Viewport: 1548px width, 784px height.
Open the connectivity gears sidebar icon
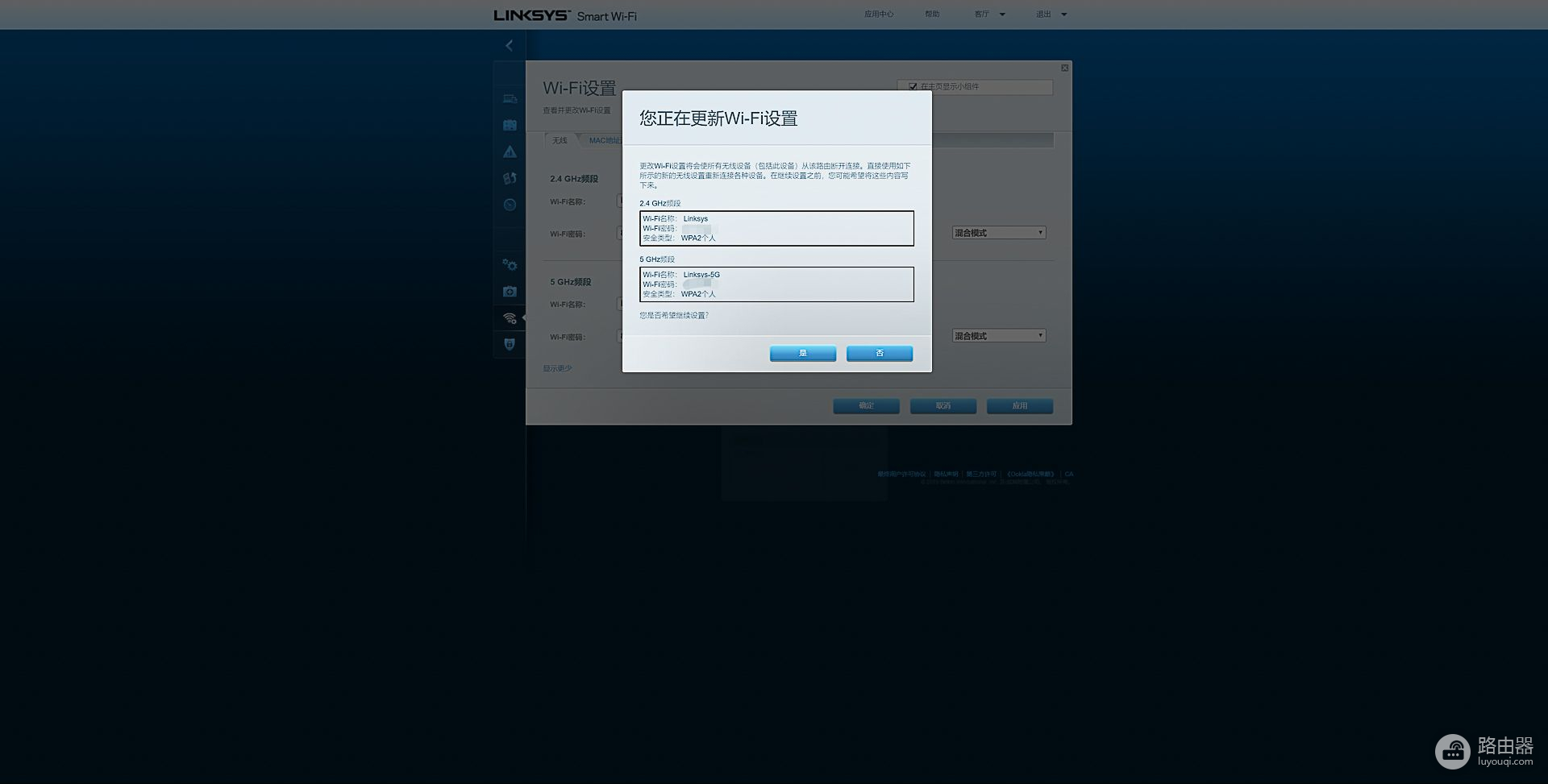click(x=510, y=265)
